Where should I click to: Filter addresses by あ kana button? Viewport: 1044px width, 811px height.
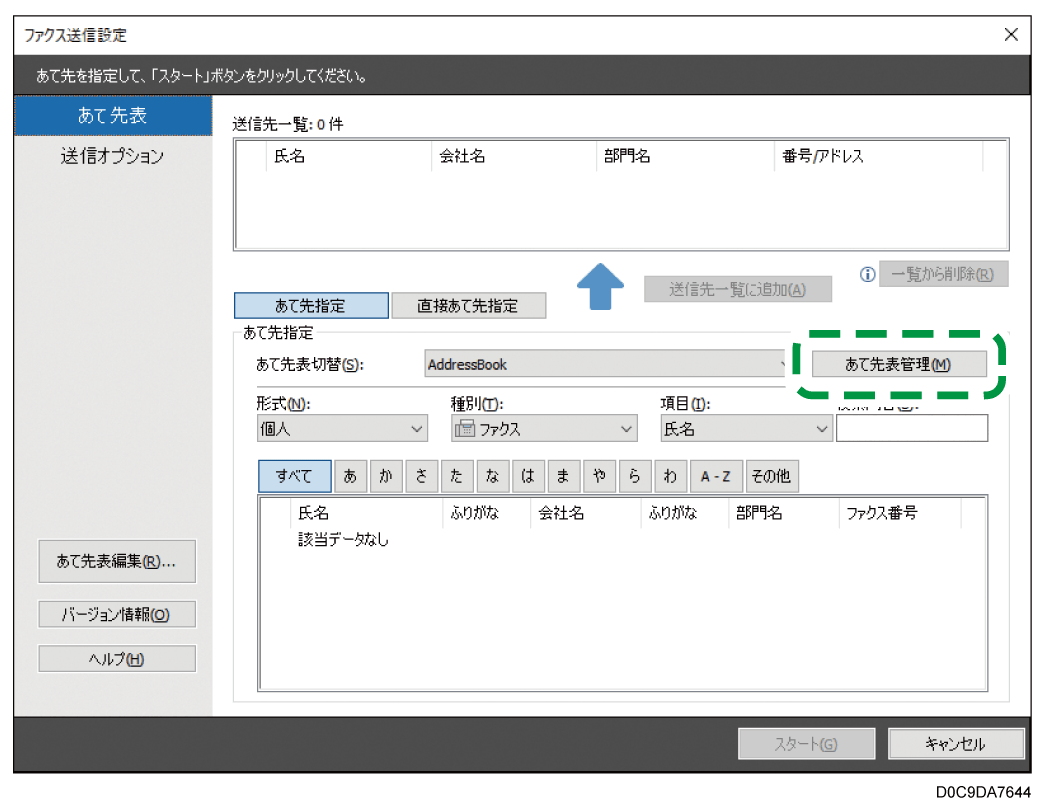pyautogui.click(x=349, y=477)
